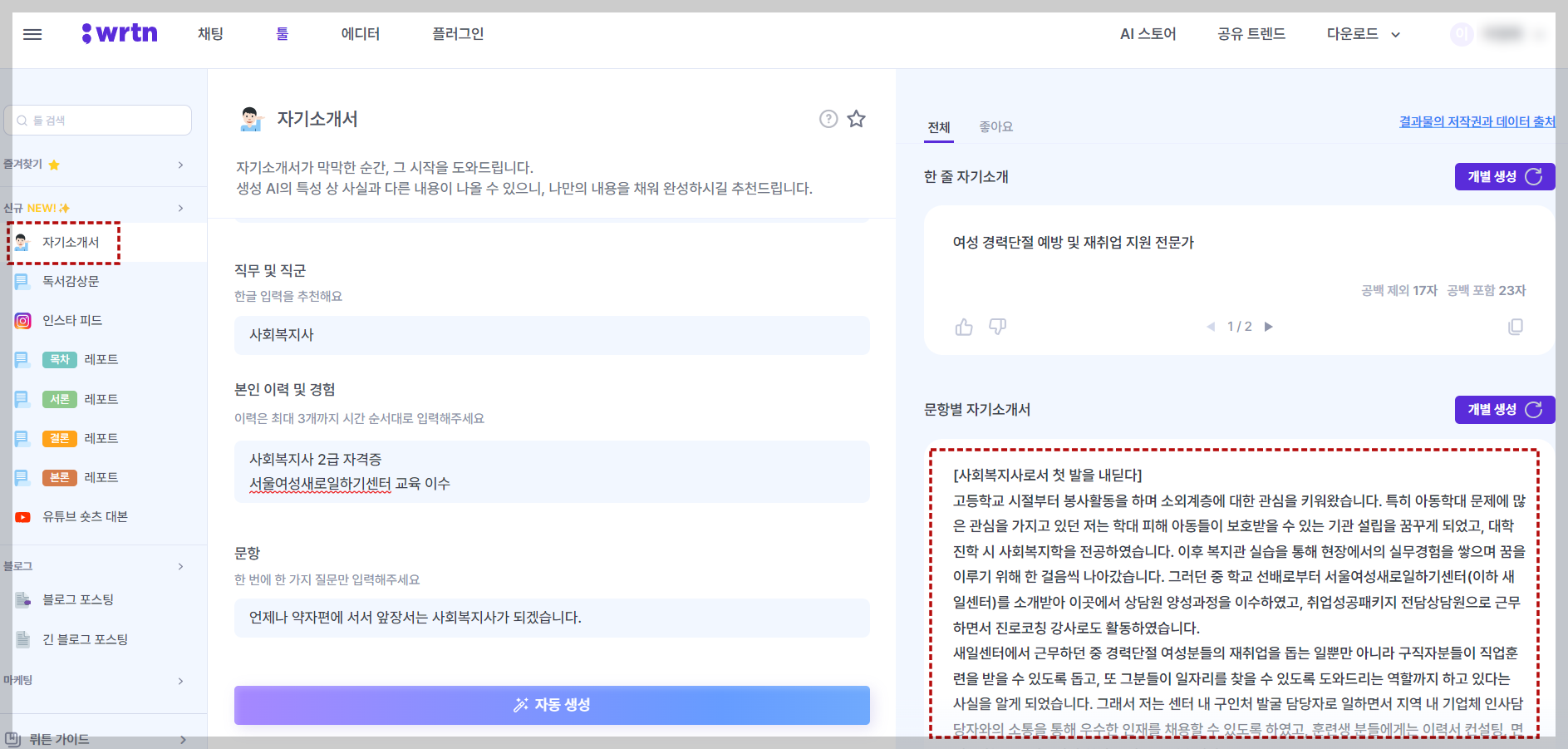The image size is (1568, 749).
Task: Click the 자동 생성 button
Action: [552, 705]
